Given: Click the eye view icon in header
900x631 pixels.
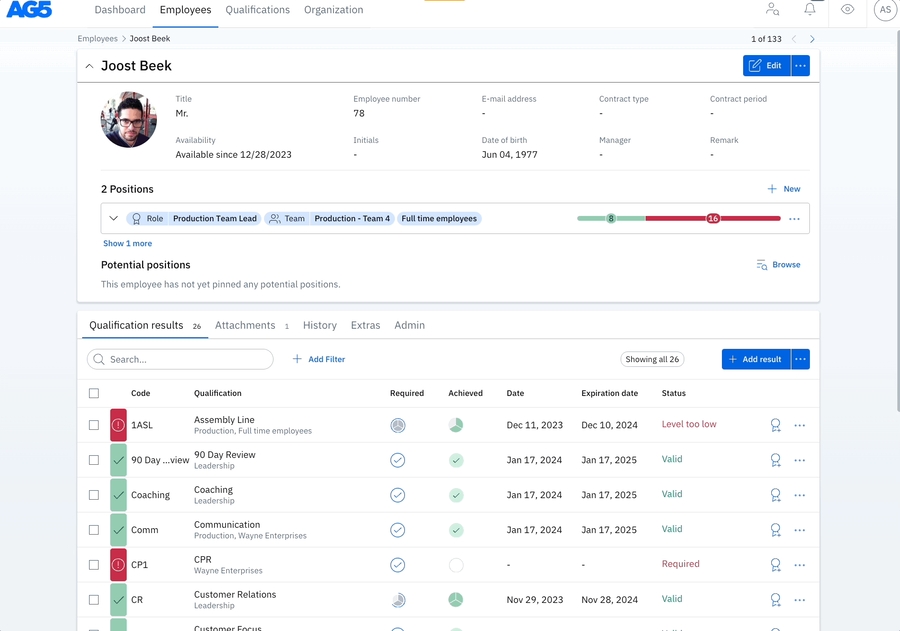Looking at the screenshot, I should [847, 10].
